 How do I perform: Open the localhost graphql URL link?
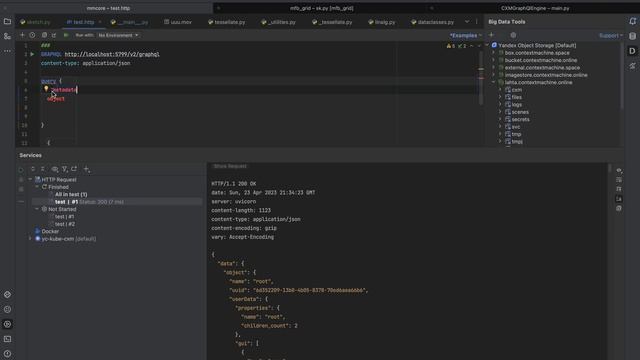pos(112,54)
